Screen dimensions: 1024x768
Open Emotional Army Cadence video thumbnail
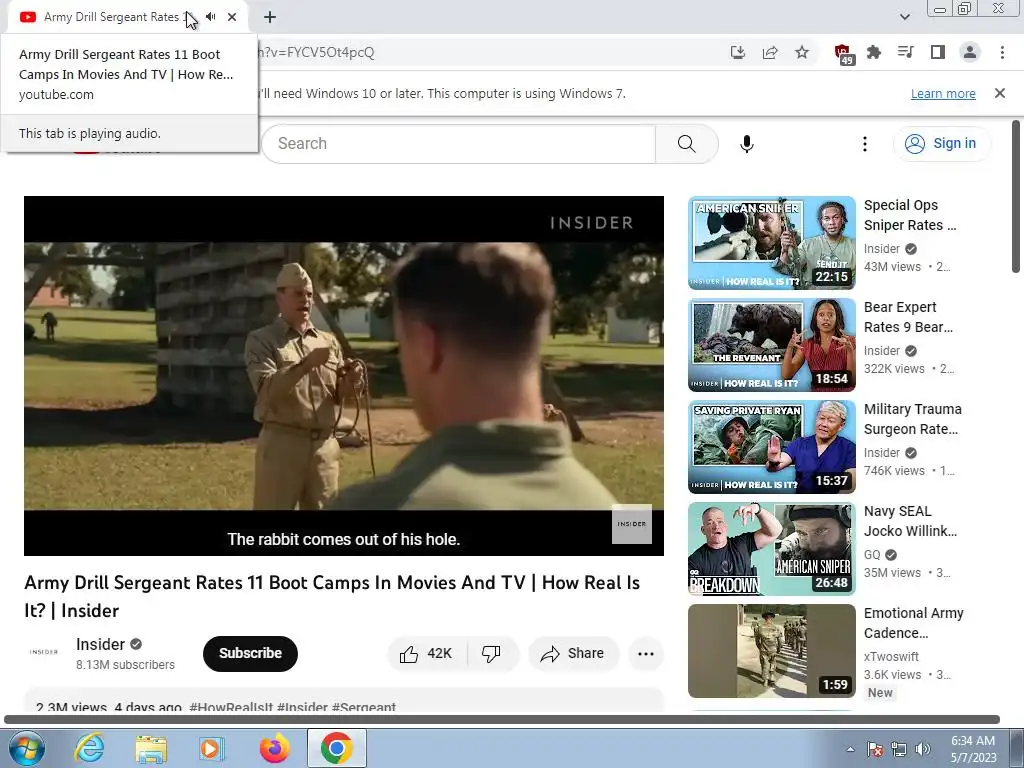point(771,650)
